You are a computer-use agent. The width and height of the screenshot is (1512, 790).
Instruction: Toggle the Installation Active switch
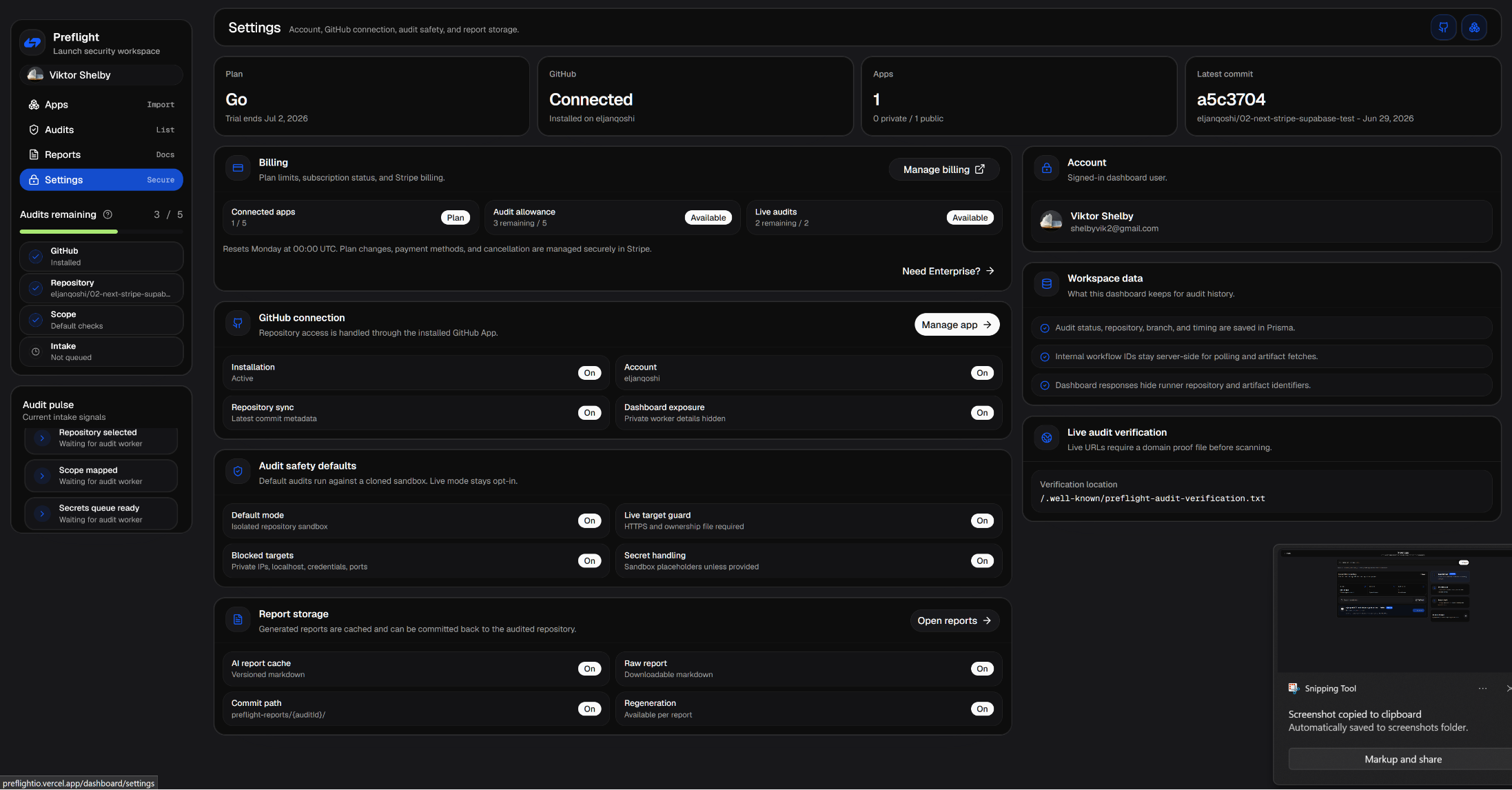click(x=589, y=373)
